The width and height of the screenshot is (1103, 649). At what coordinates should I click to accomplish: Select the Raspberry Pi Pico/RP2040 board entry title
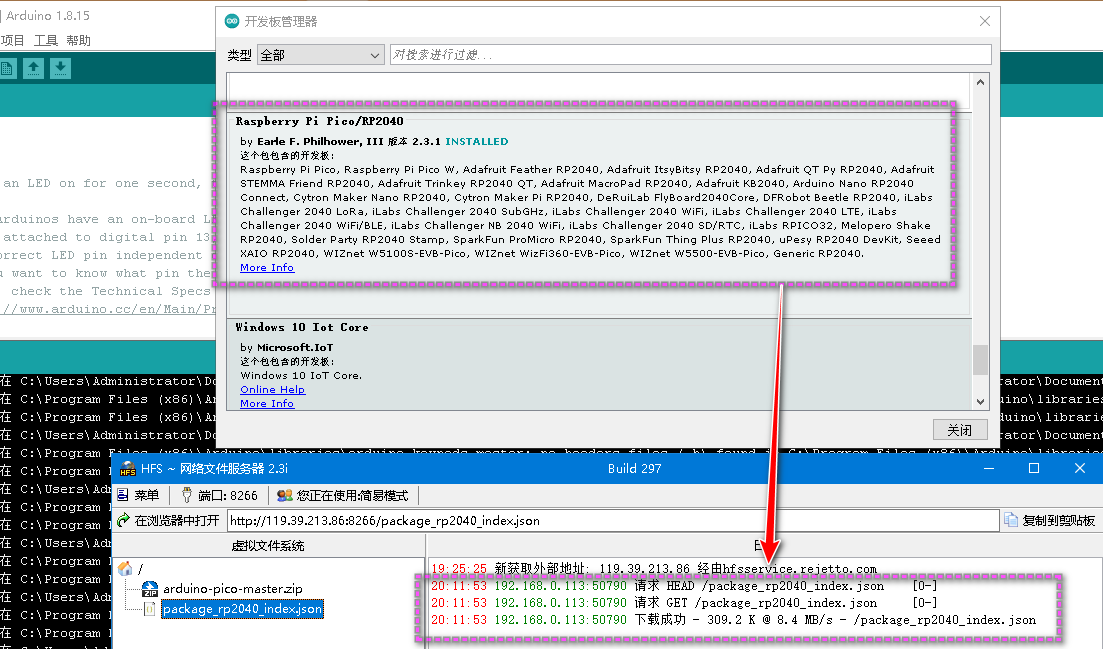pos(319,121)
